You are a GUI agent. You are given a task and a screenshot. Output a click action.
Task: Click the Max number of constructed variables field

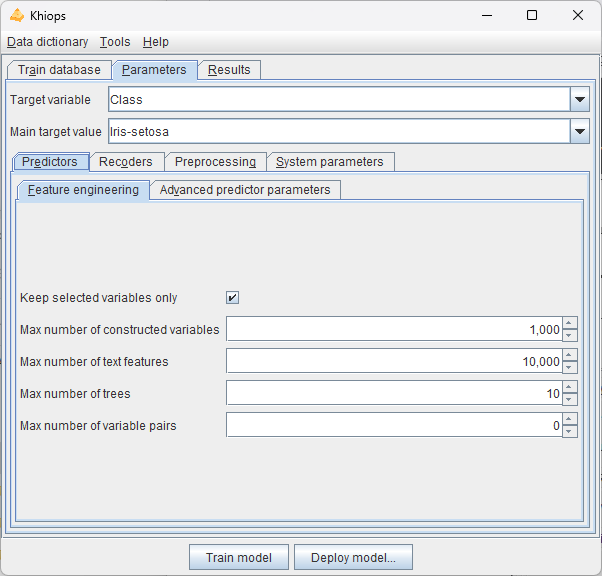pyautogui.click(x=394, y=329)
